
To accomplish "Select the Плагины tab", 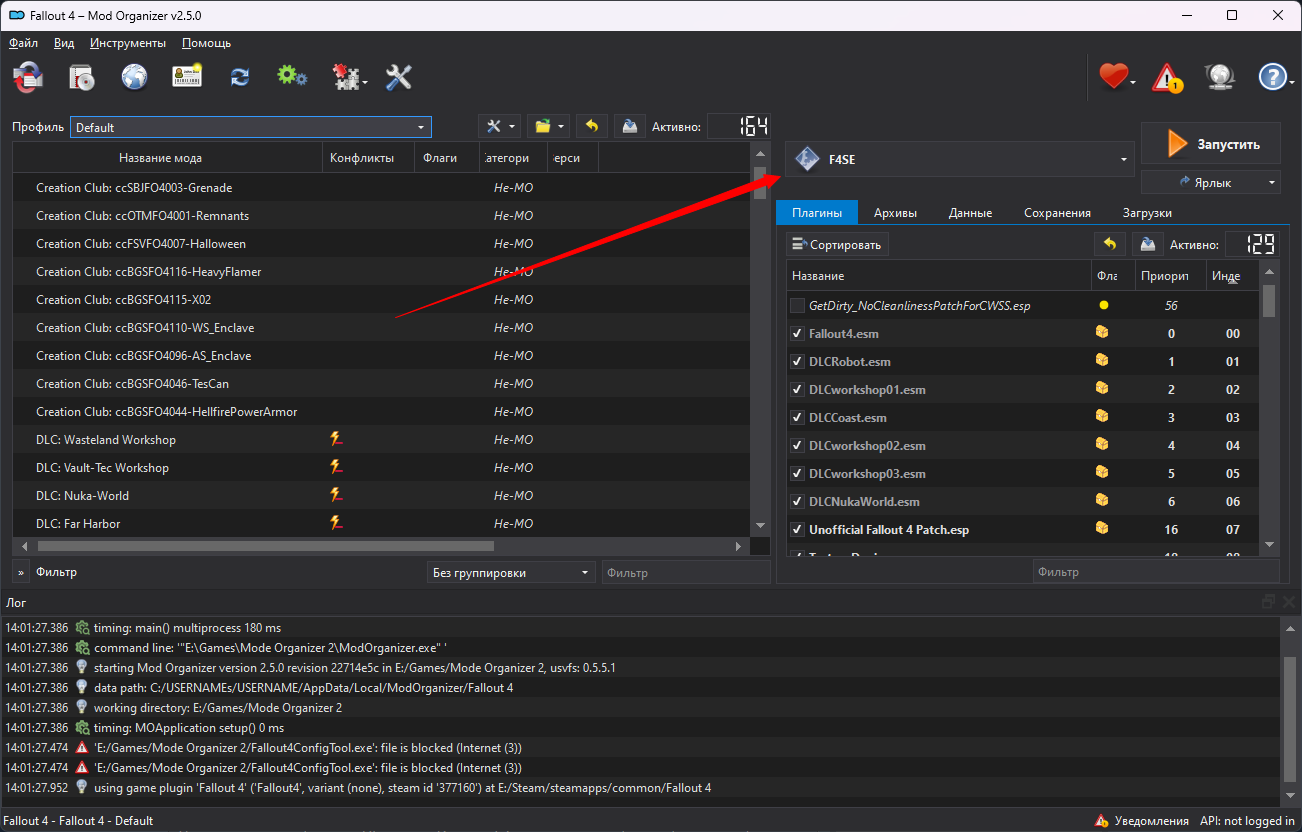I will click(x=817, y=213).
